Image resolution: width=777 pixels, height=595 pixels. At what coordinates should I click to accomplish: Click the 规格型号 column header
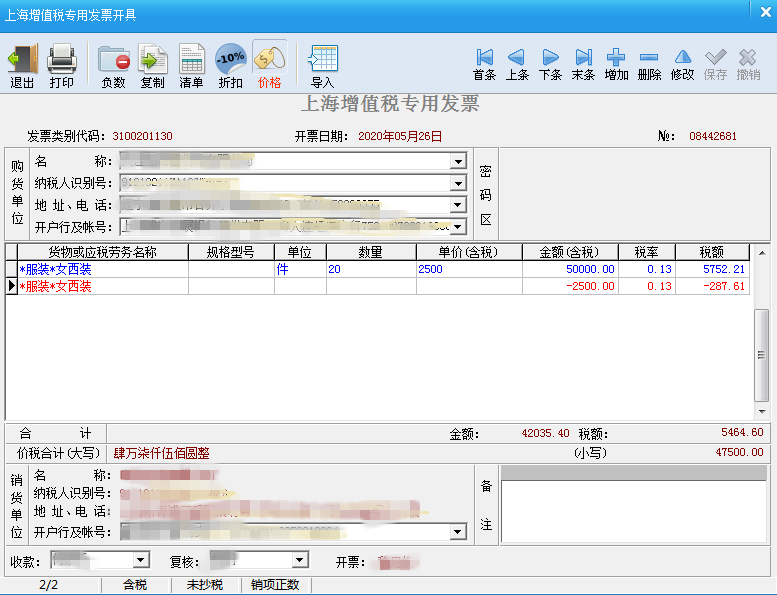tap(231, 252)
